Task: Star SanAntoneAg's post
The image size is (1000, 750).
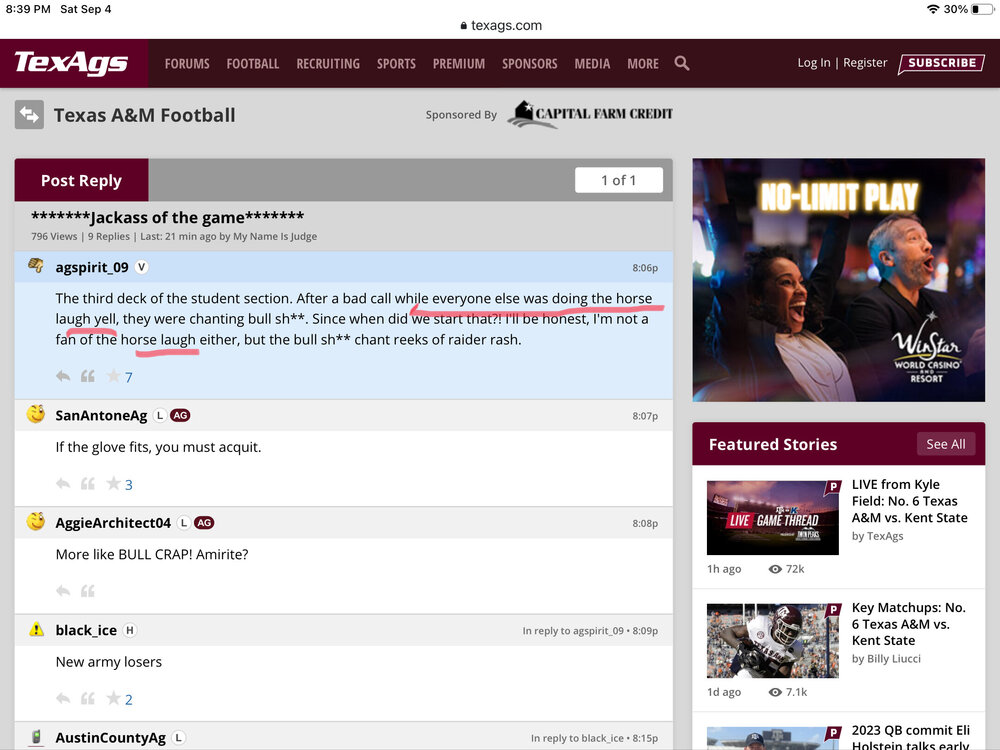Action: pyautogui.click(x=113, y=484)
